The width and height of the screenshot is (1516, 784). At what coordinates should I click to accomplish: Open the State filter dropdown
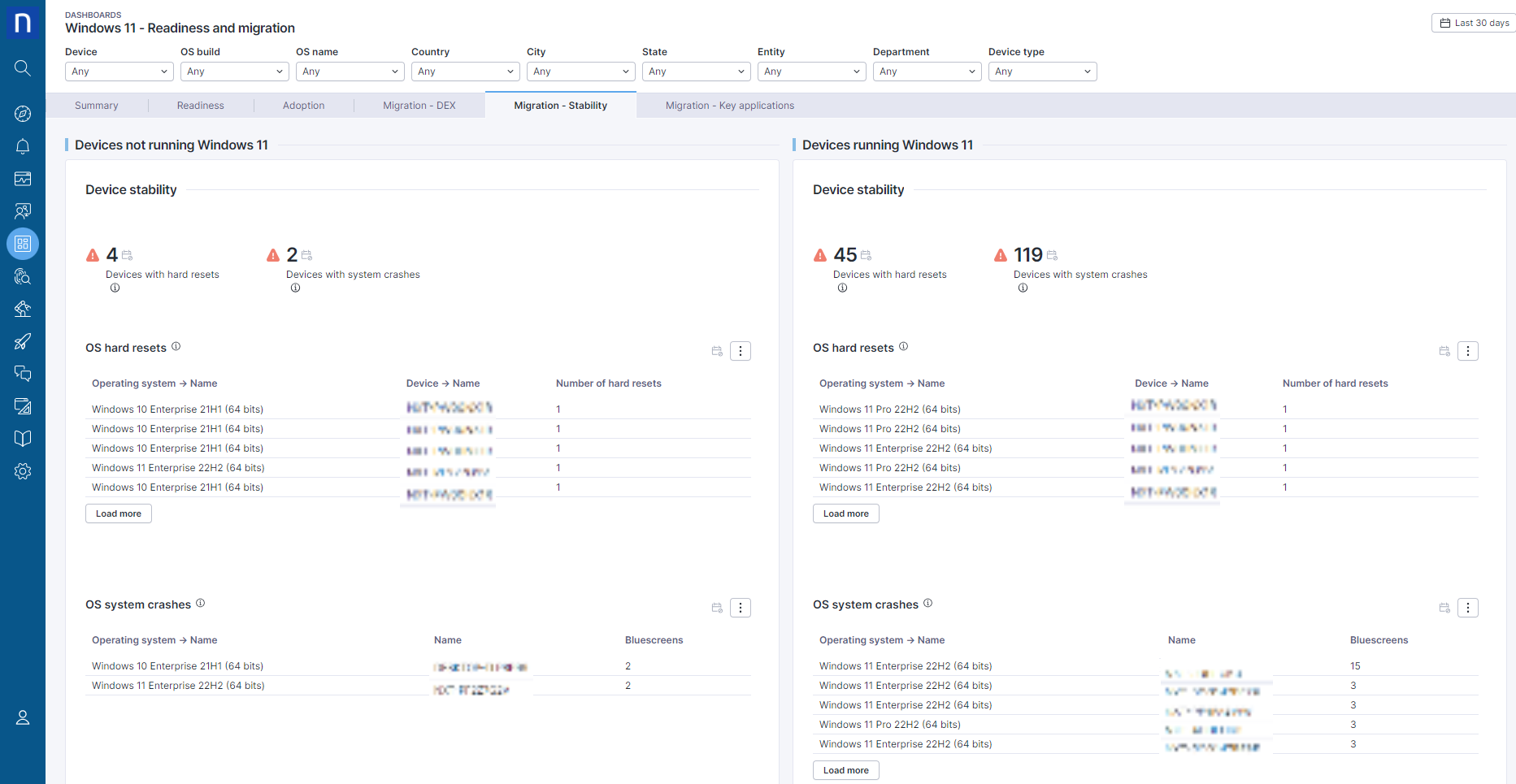(x=697, y=71)
